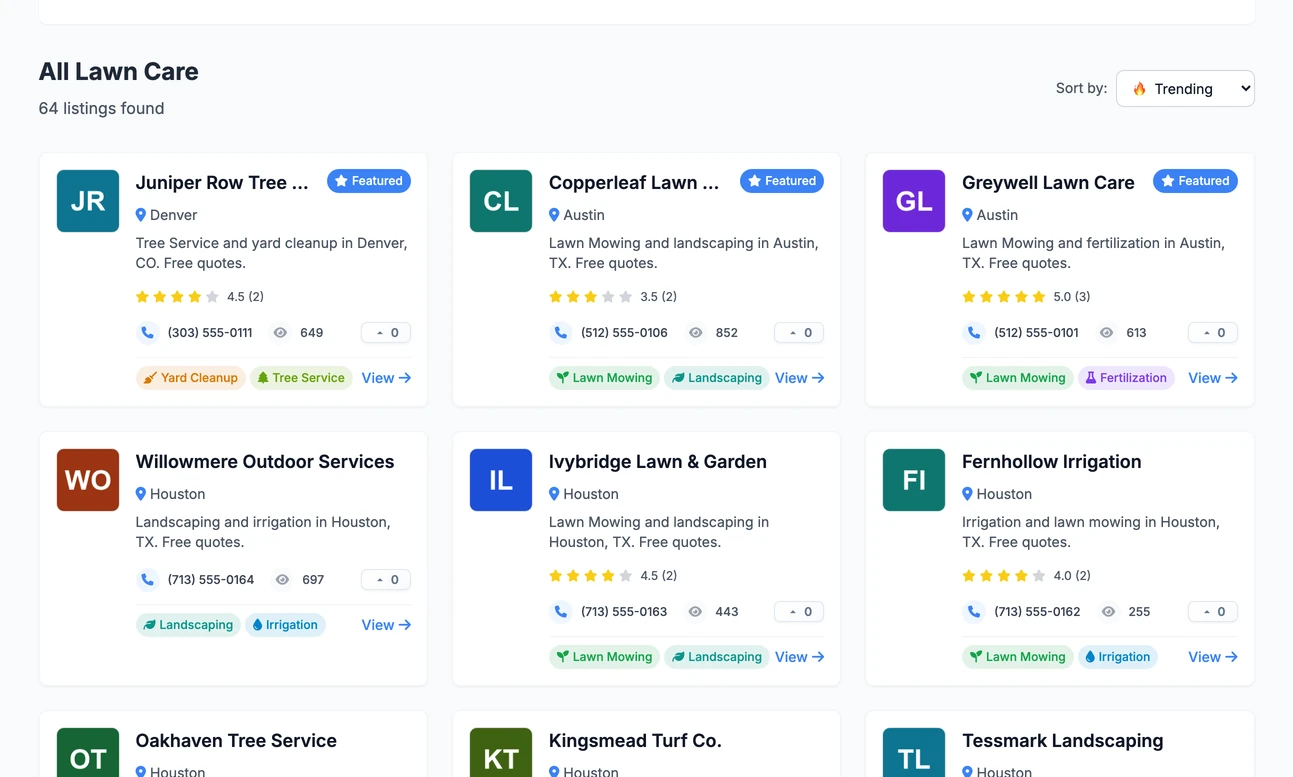This screenshot has width=1293, height=777.
Task: Click the IL avatar for Ivybridge Lawn
Action: 501,480
